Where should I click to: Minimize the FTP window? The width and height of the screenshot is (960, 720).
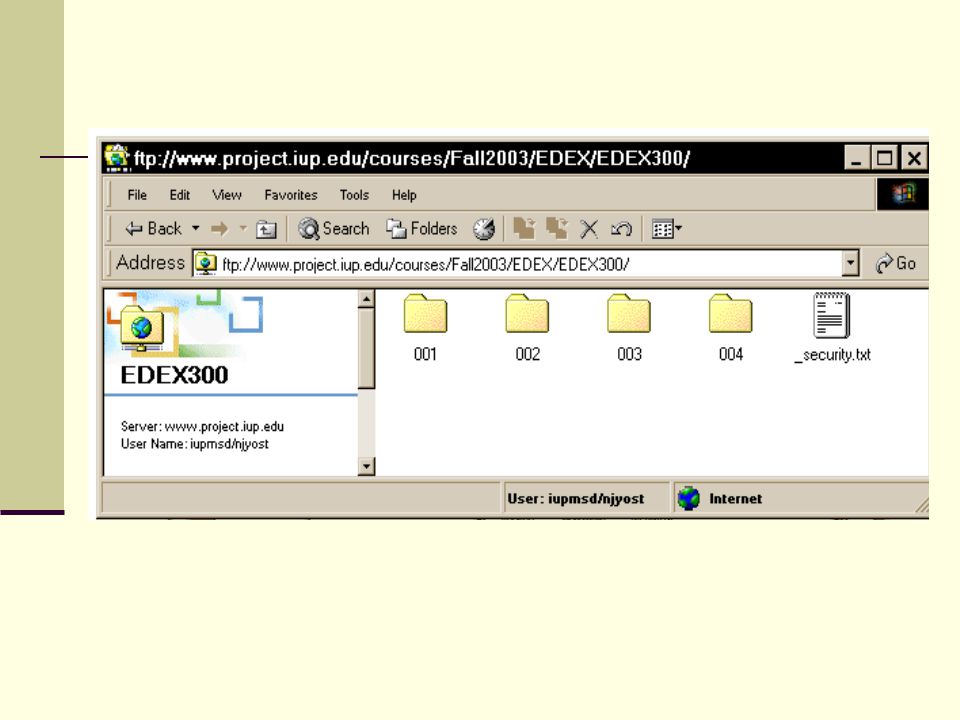click(x=857, y=158)
